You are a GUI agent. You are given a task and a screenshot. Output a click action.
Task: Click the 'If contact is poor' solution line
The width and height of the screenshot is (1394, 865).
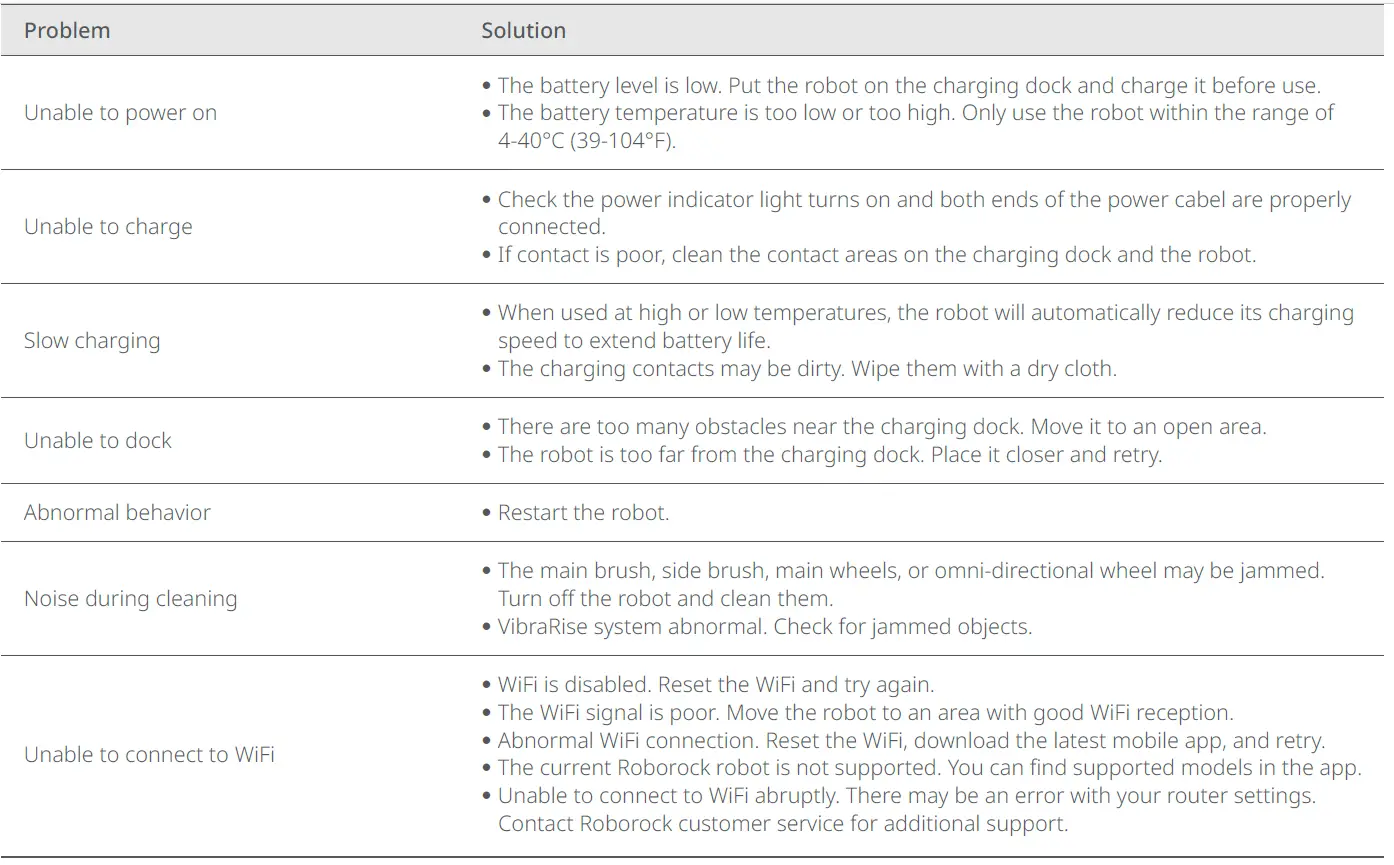pyautogui.click(x=876, y=255)
